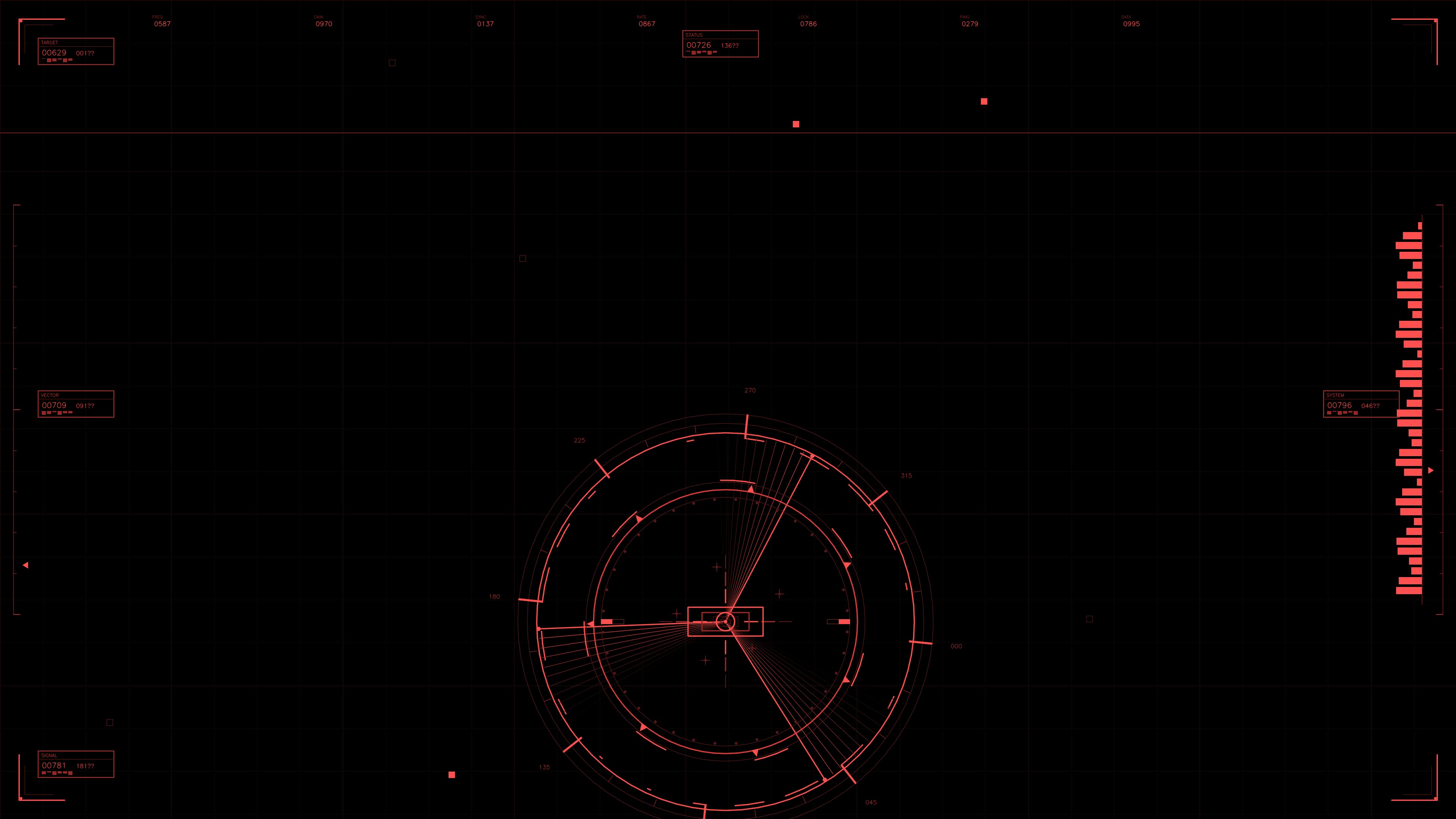
Task: Click the left-pointing arrow marker on screen edge
Action: 25,565
